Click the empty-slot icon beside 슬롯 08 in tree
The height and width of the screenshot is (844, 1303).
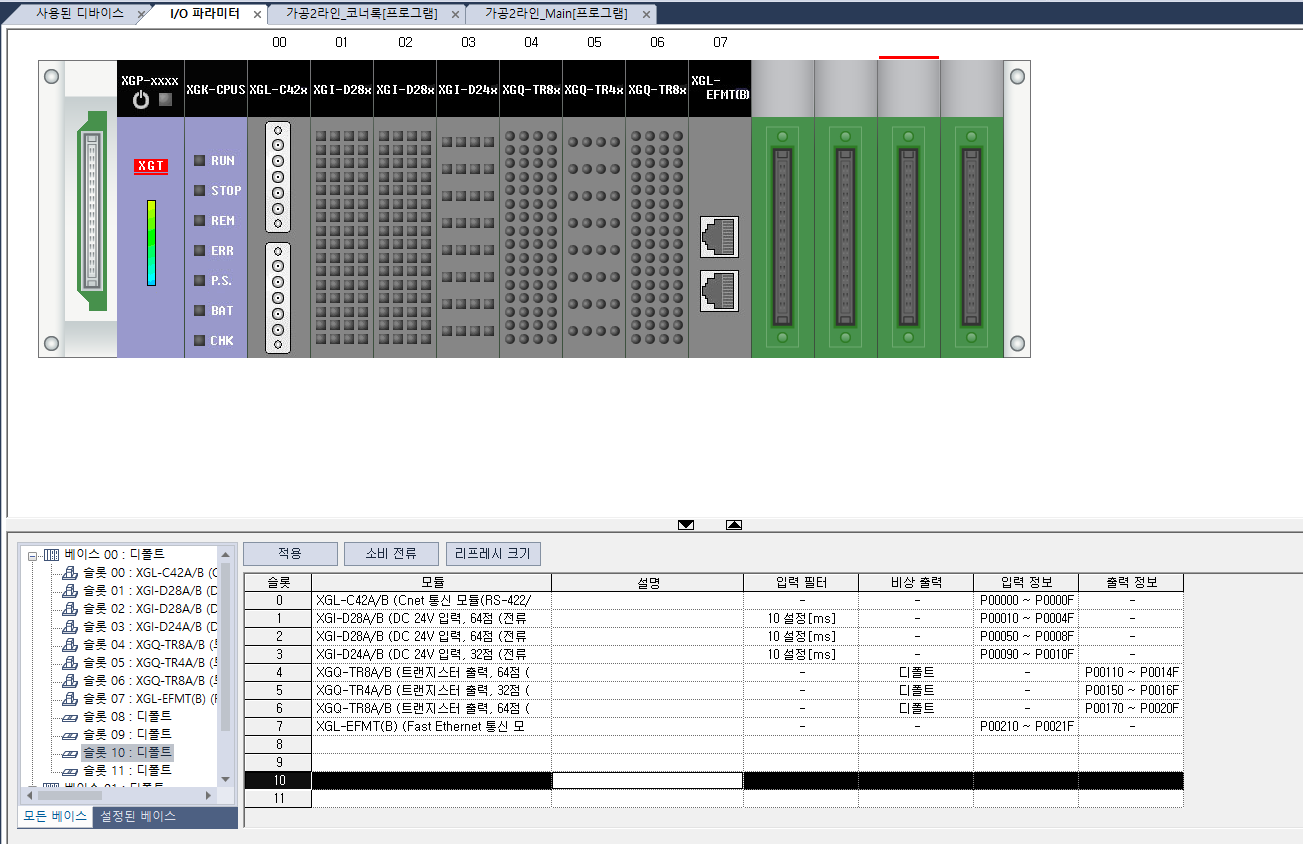70,716
